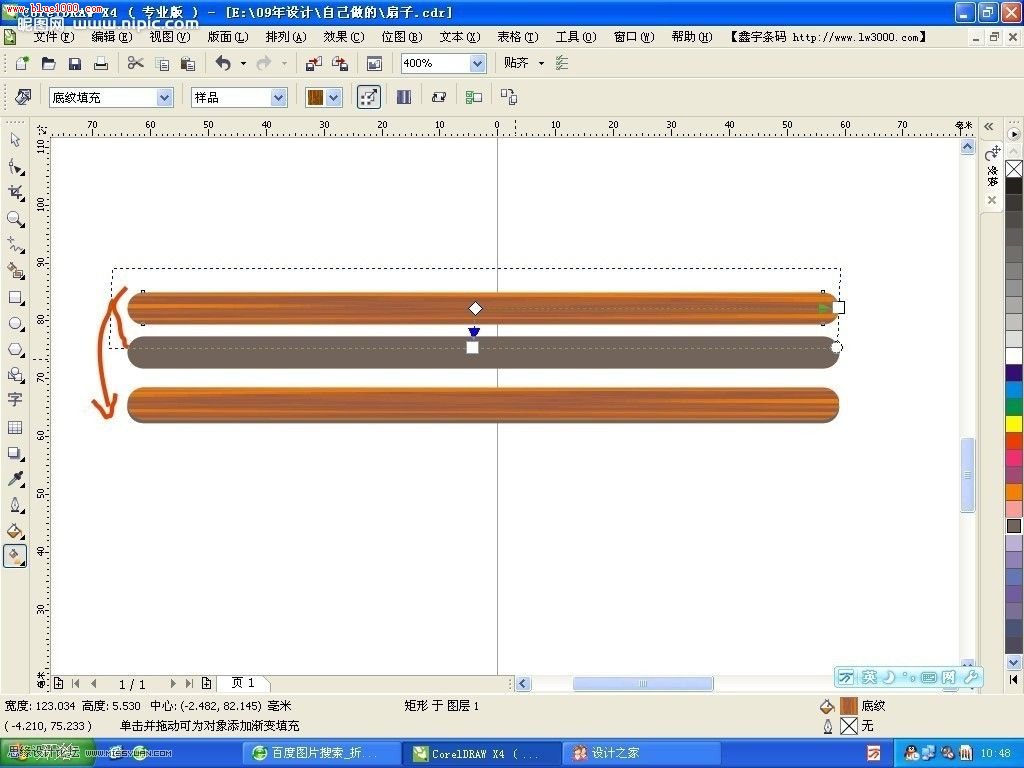
Task: Open CorelDRAW X4 from the taskbar
Action: click(x=480, y=752)
